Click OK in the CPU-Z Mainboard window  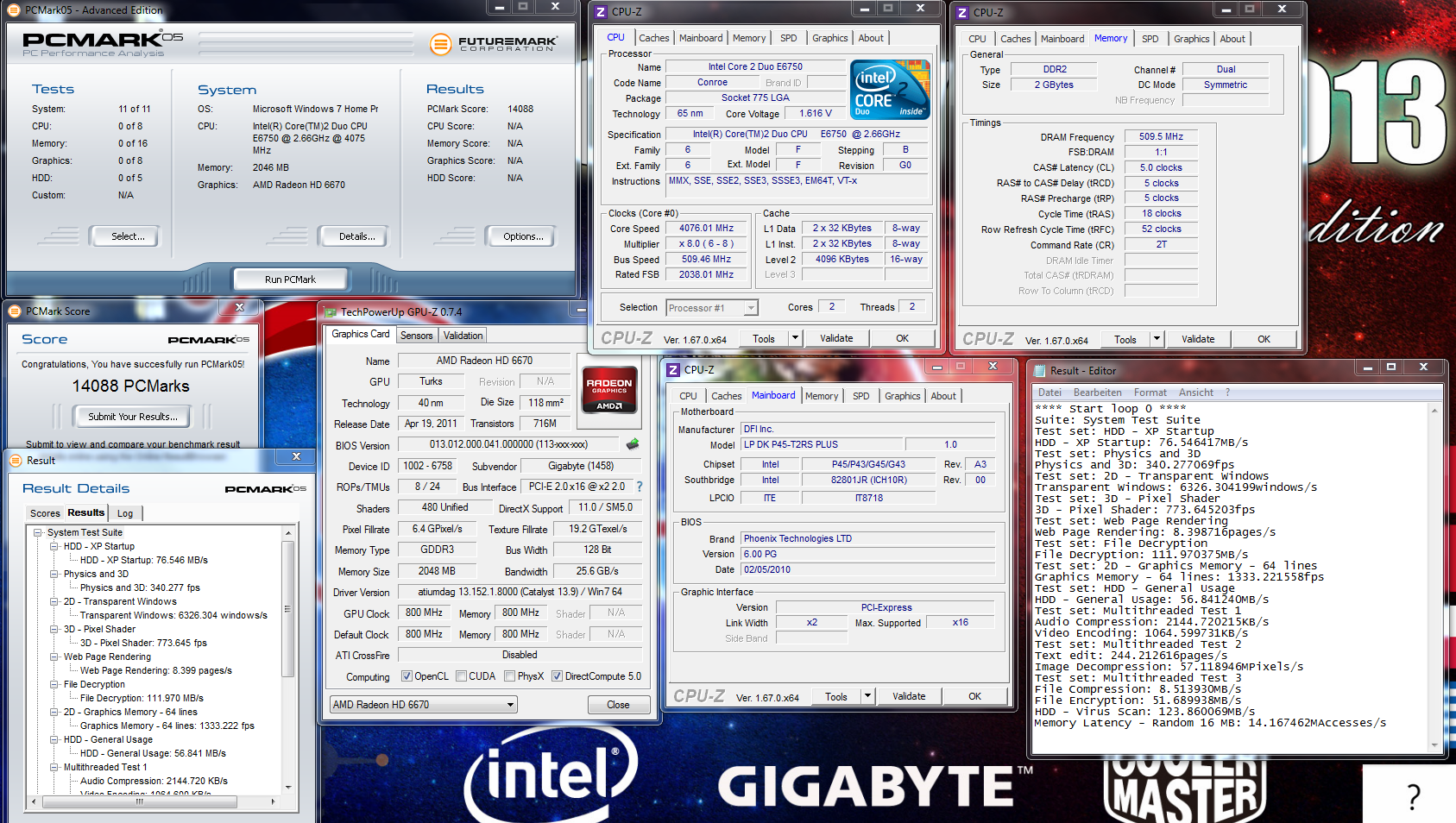974,697
